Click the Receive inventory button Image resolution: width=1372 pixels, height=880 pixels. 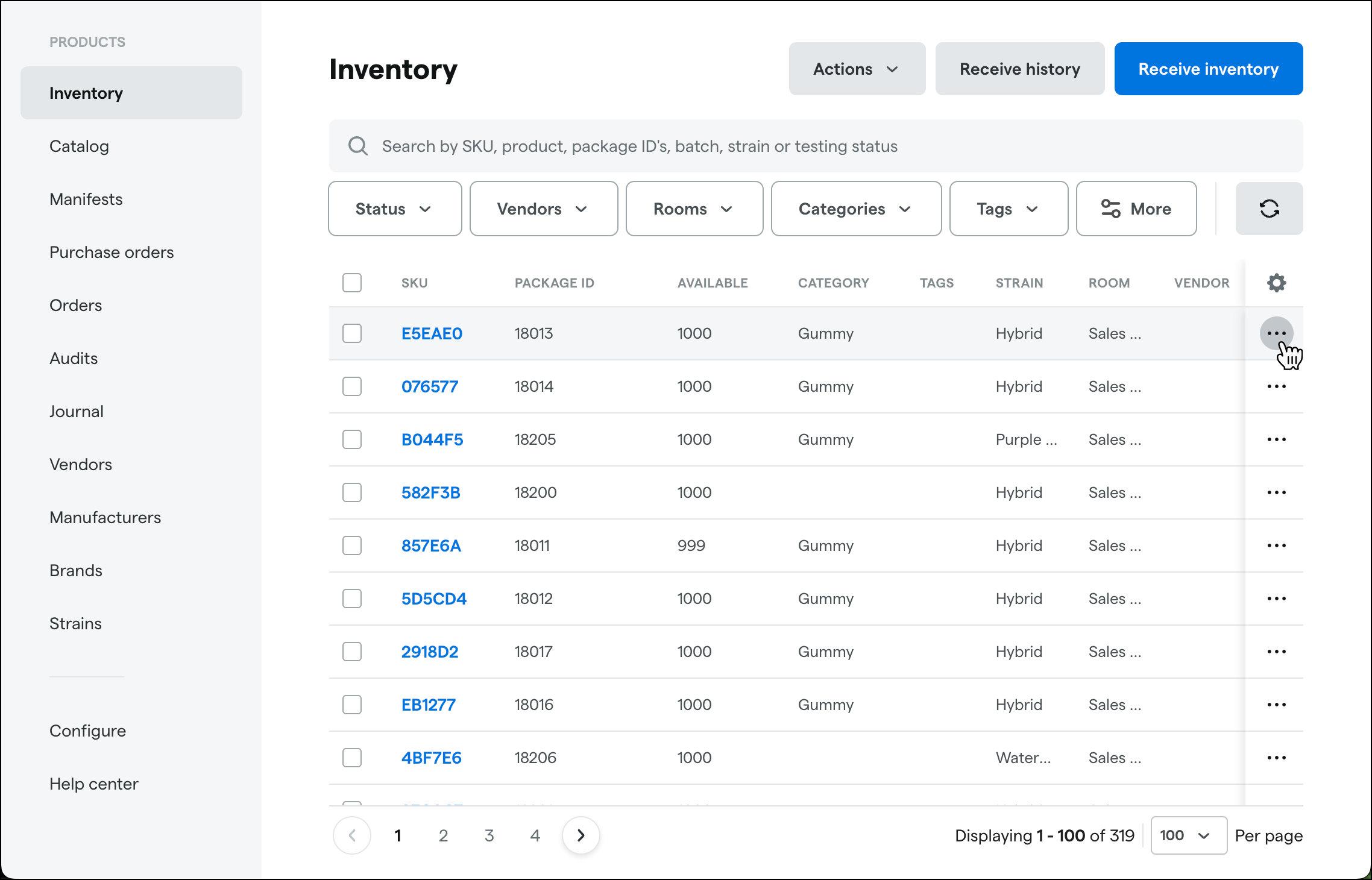point(1208,69)
